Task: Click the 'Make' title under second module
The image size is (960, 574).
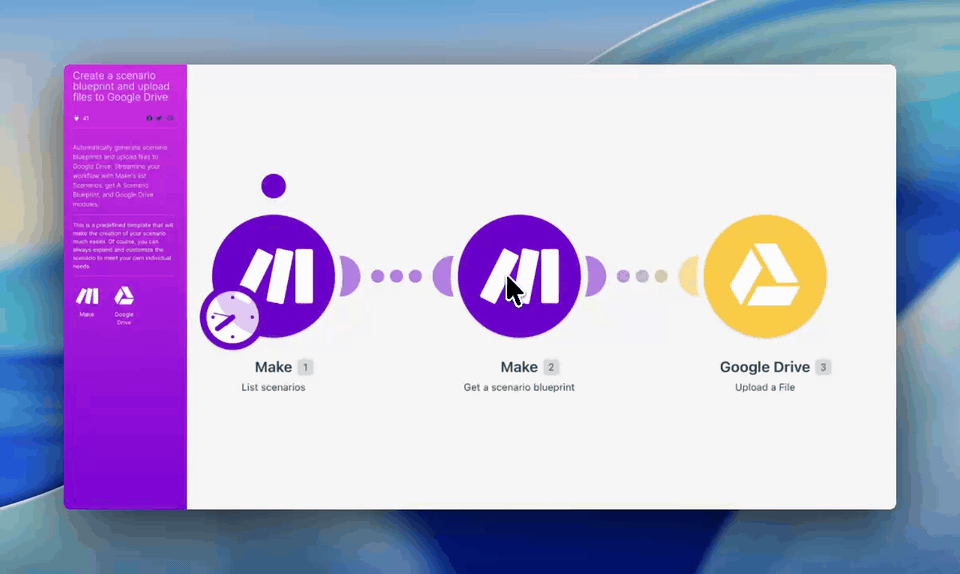Action: 519,367
